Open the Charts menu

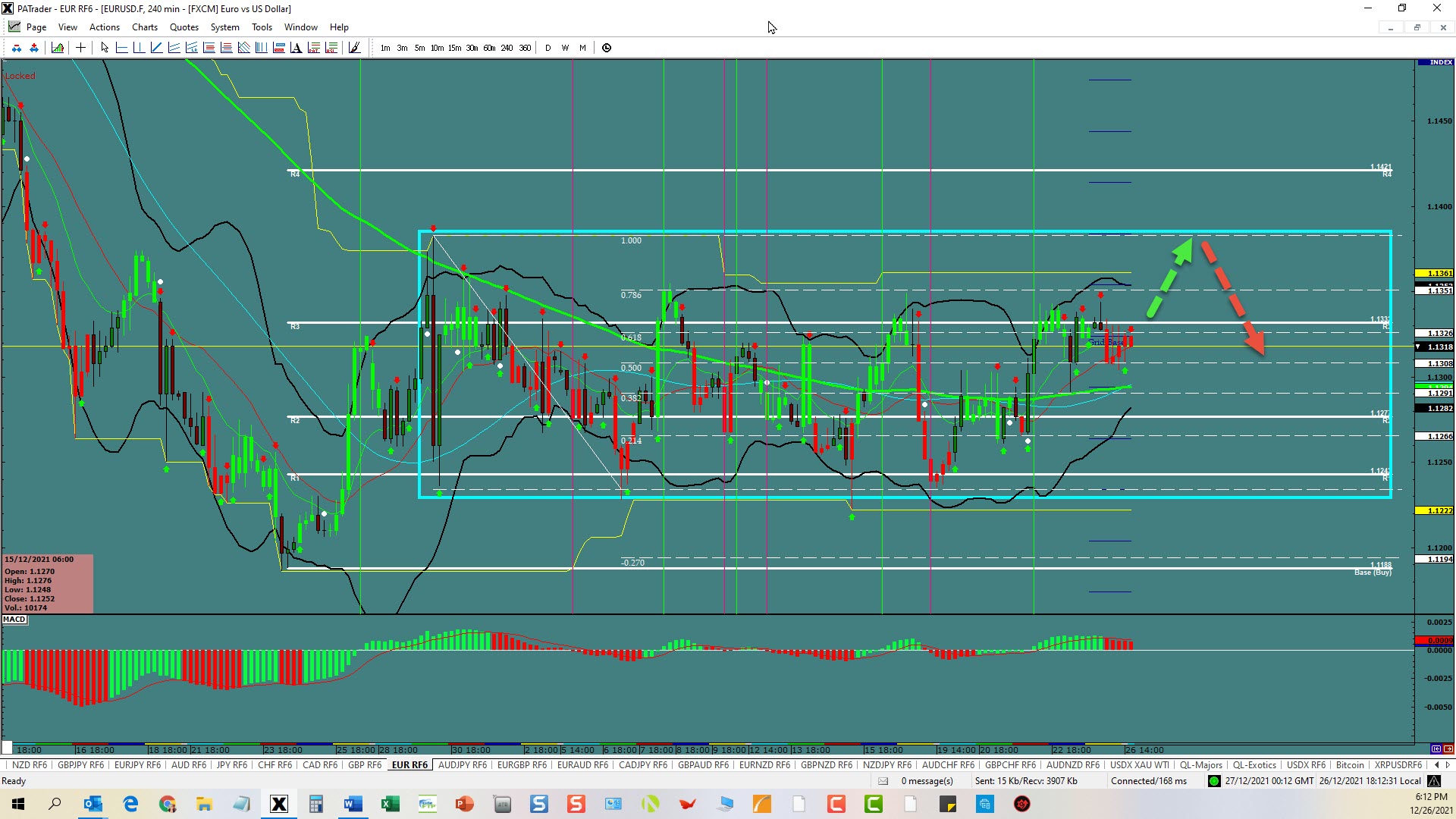coord(145,27)
